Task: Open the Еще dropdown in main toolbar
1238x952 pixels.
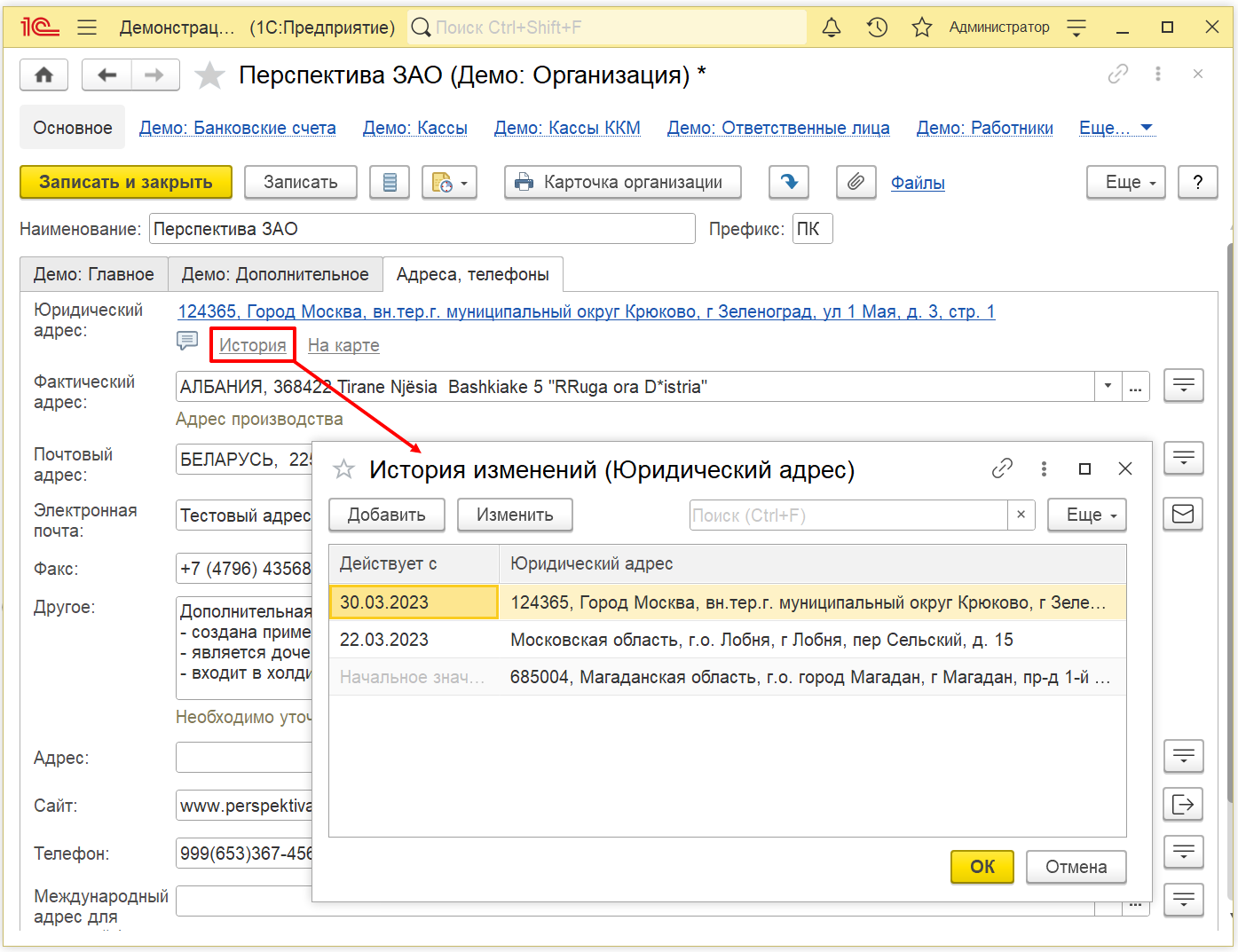Action: [x=1126, y=182]
